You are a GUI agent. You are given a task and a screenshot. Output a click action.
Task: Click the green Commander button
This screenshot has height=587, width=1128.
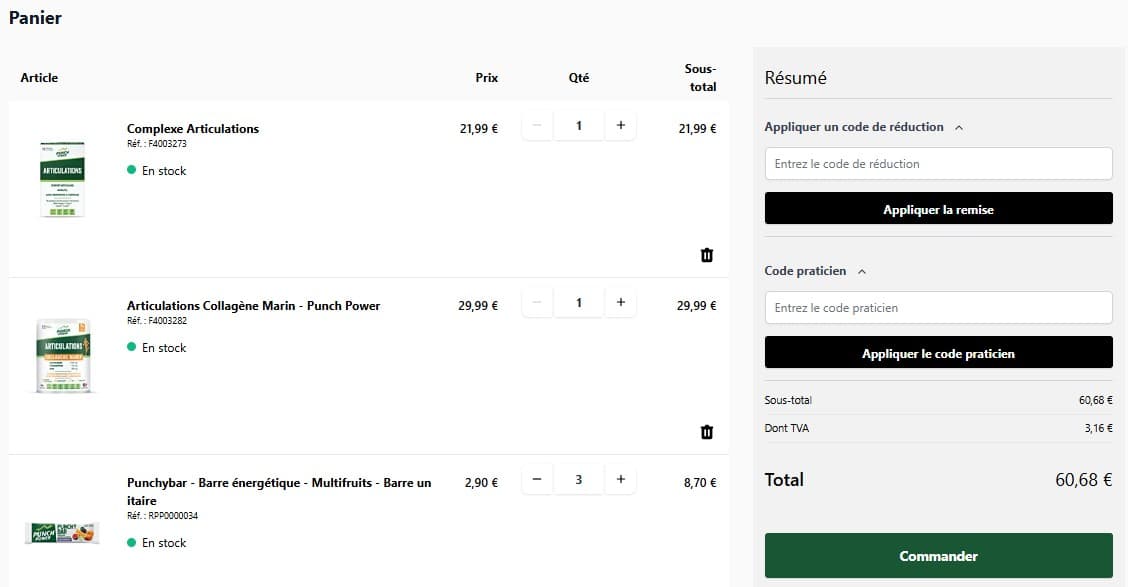point(938,556)
